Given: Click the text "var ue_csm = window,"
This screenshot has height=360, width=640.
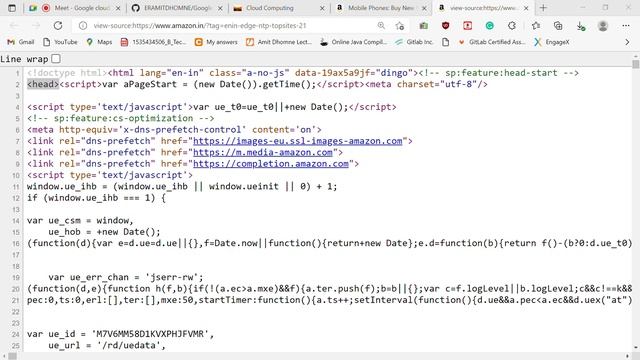Looking at the screenshot, I should (x=80, y=220).
